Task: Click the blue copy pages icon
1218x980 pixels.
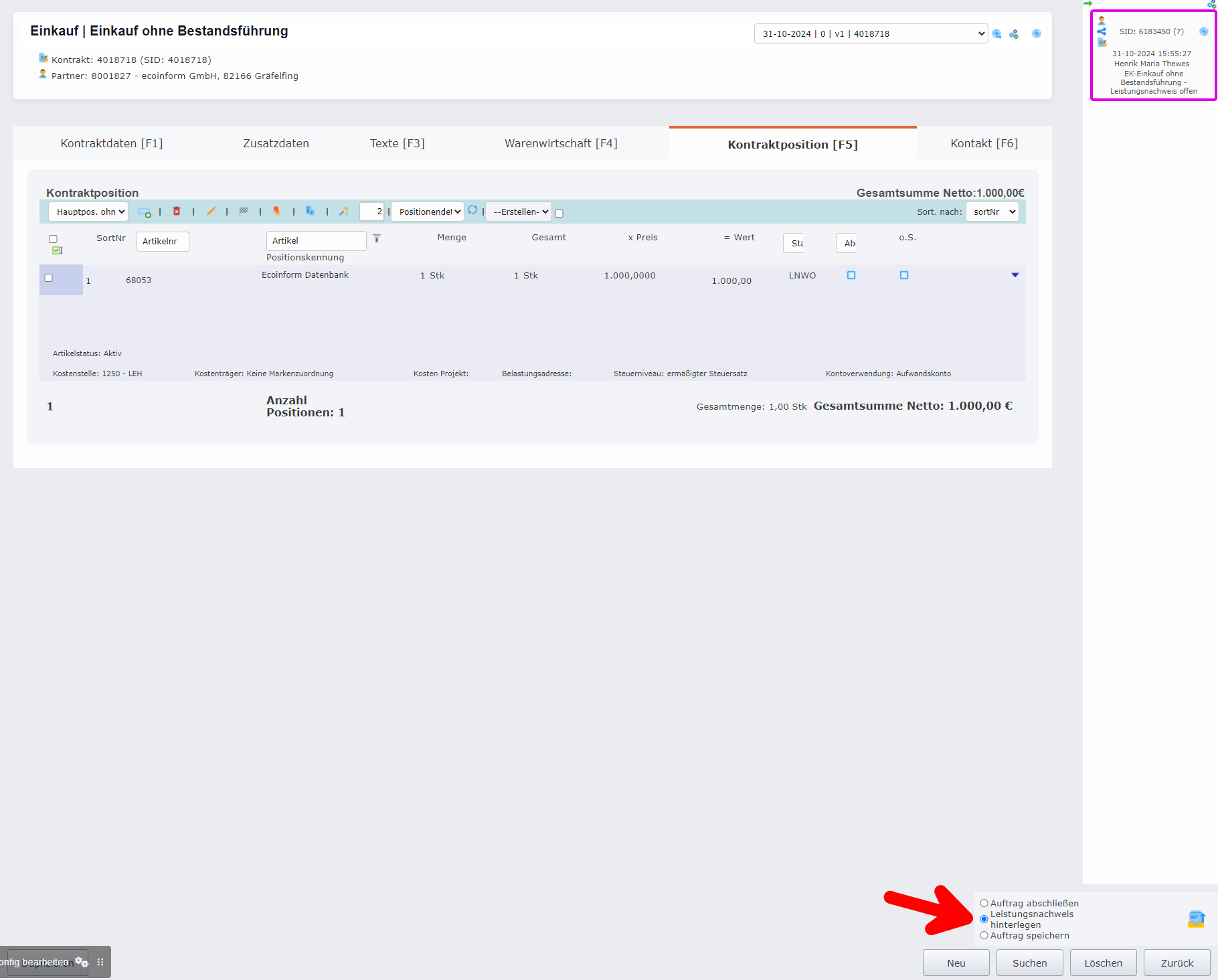Action: pyautogui.click(x=310, y=211)
